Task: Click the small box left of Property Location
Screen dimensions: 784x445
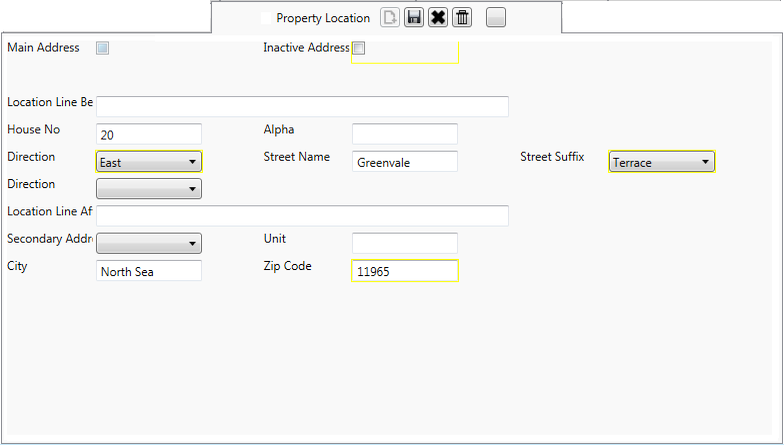Action: (x=265, y=18)
